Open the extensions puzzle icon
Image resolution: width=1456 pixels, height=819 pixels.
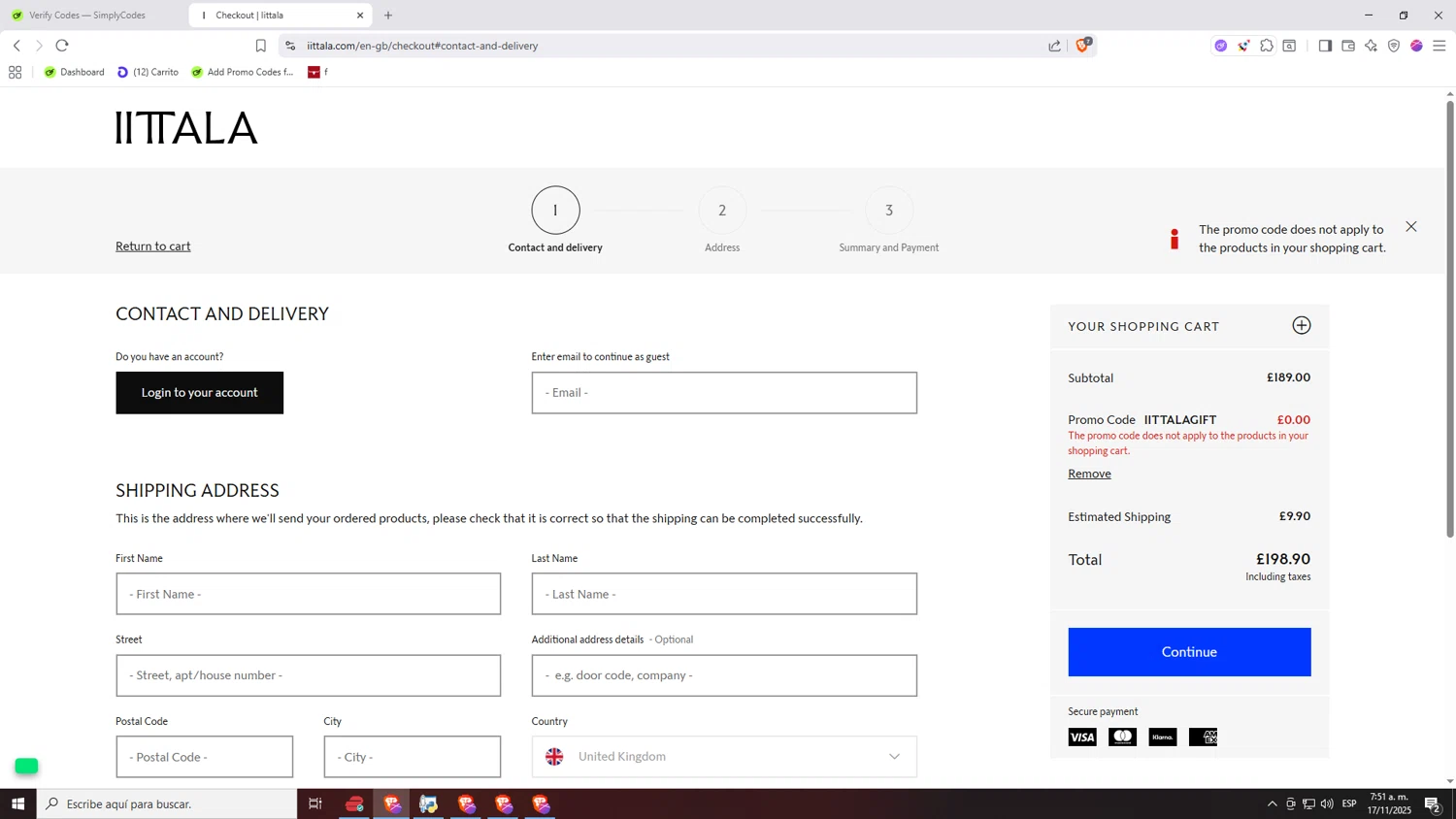click(x=1267, y=46)
